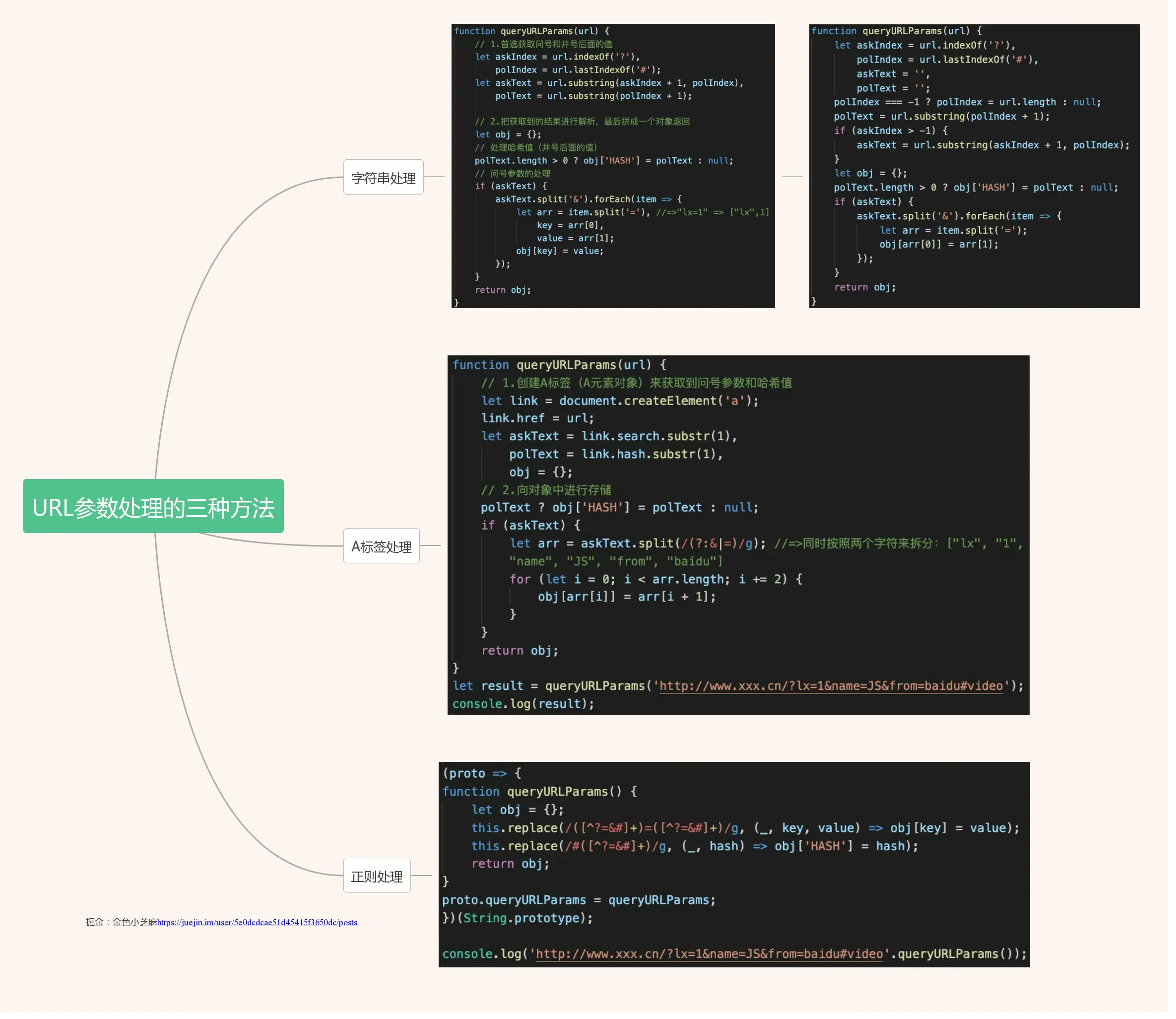1176x1019 pixels.
Task: Select the 字符串处理 branch node
Action: [383, 177]
